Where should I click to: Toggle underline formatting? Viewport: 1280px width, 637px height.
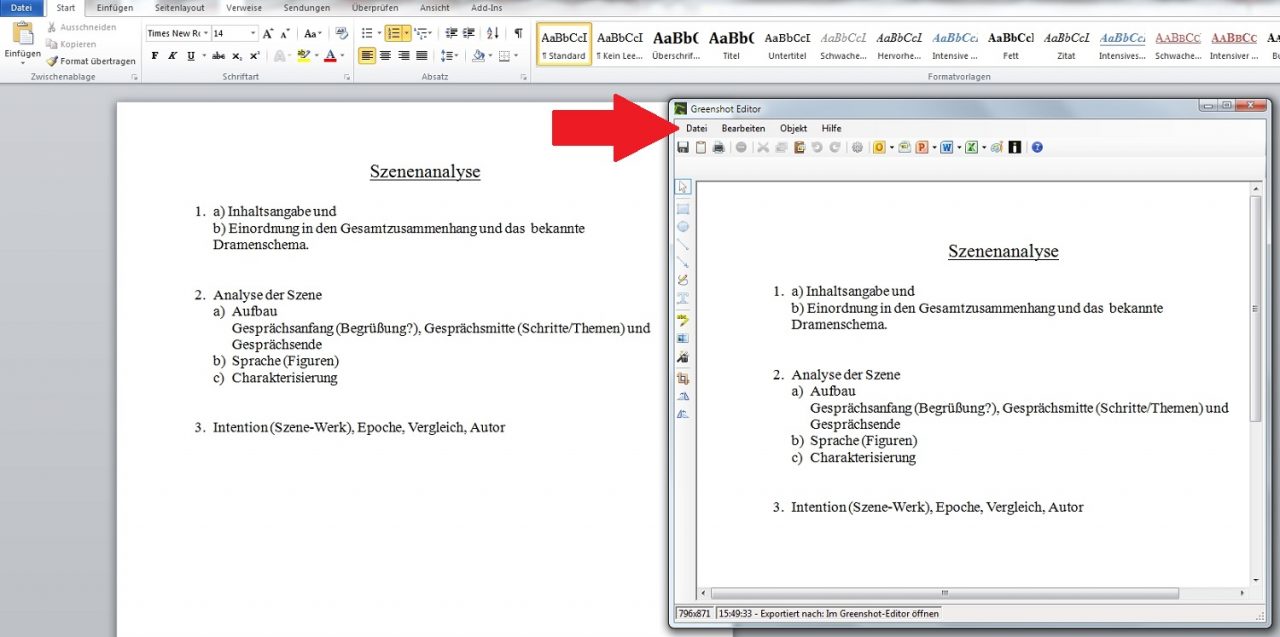click(x=190, y=56)
